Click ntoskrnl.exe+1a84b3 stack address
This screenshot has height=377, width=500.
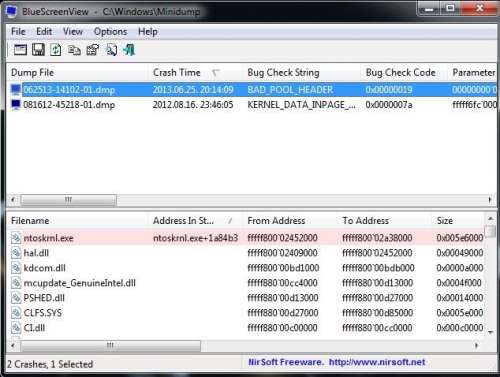click(195, 238)
